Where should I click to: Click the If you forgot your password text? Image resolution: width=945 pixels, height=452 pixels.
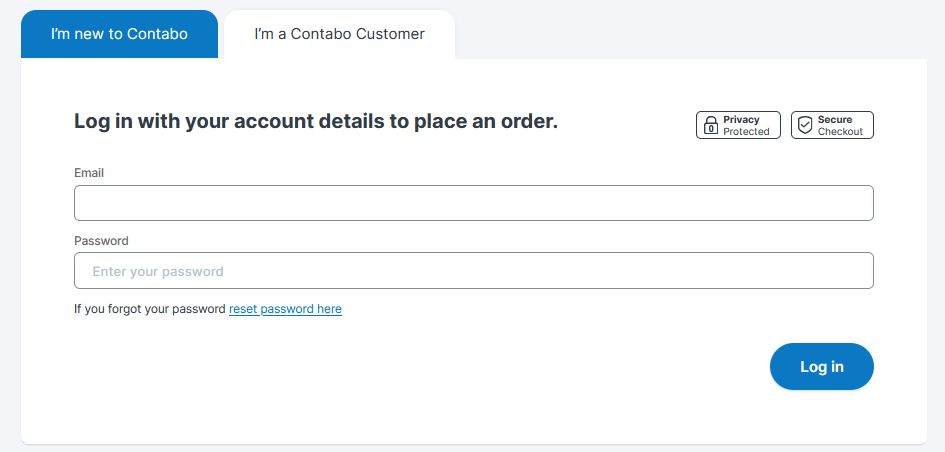click(x=150, y=309)
